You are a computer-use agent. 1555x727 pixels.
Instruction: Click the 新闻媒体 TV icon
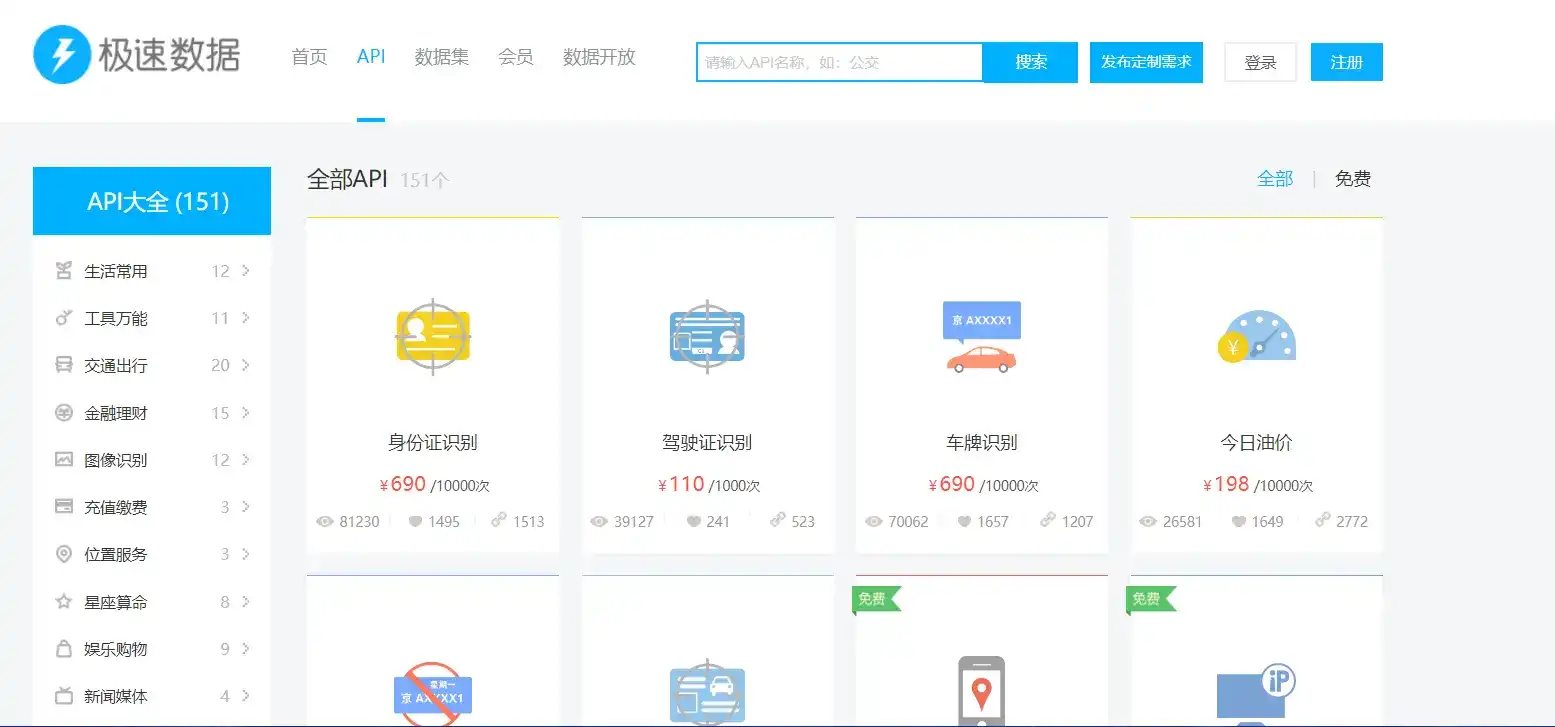[x=64, y=696]
